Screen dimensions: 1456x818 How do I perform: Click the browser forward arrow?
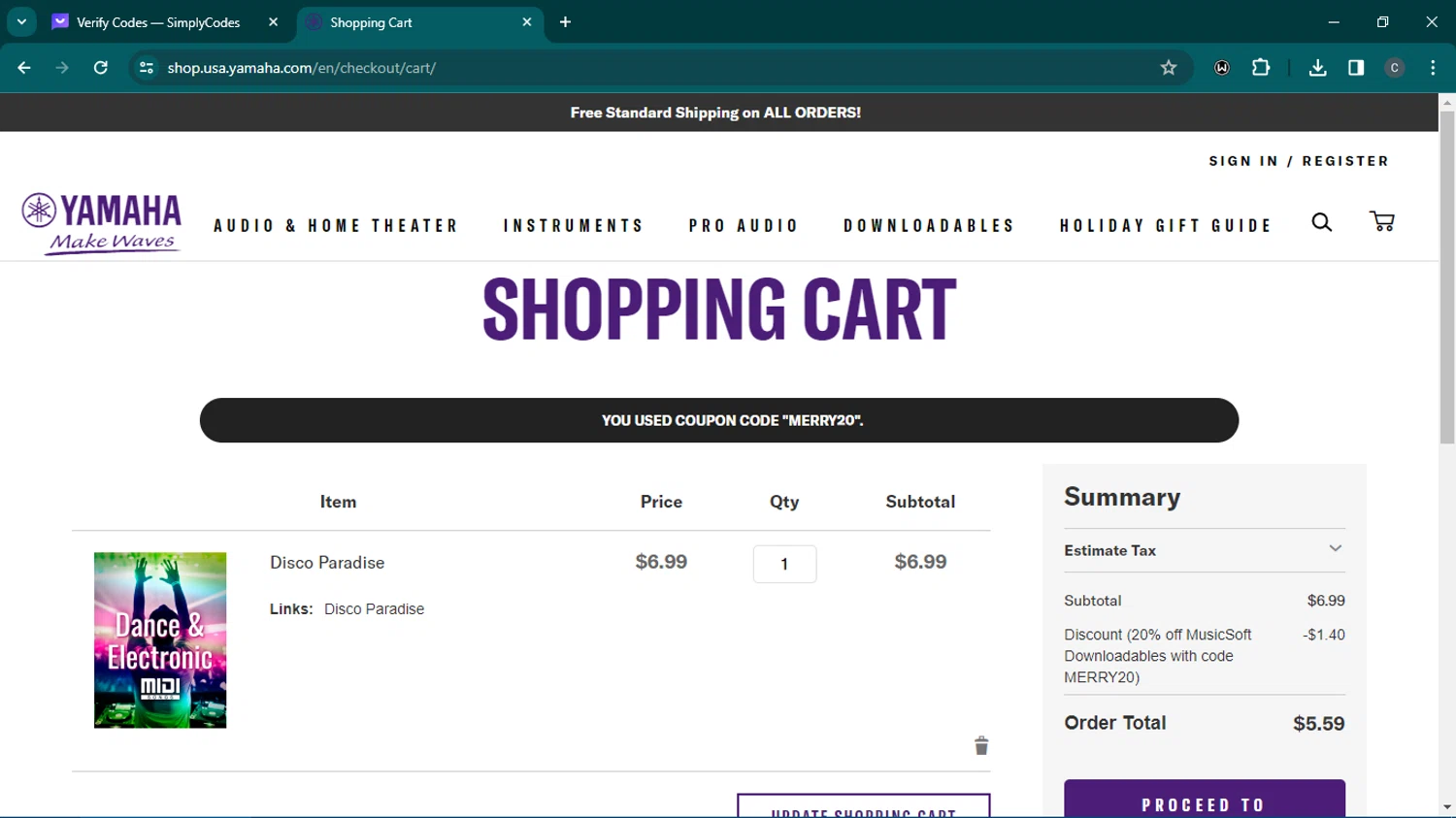coord(62,68)
